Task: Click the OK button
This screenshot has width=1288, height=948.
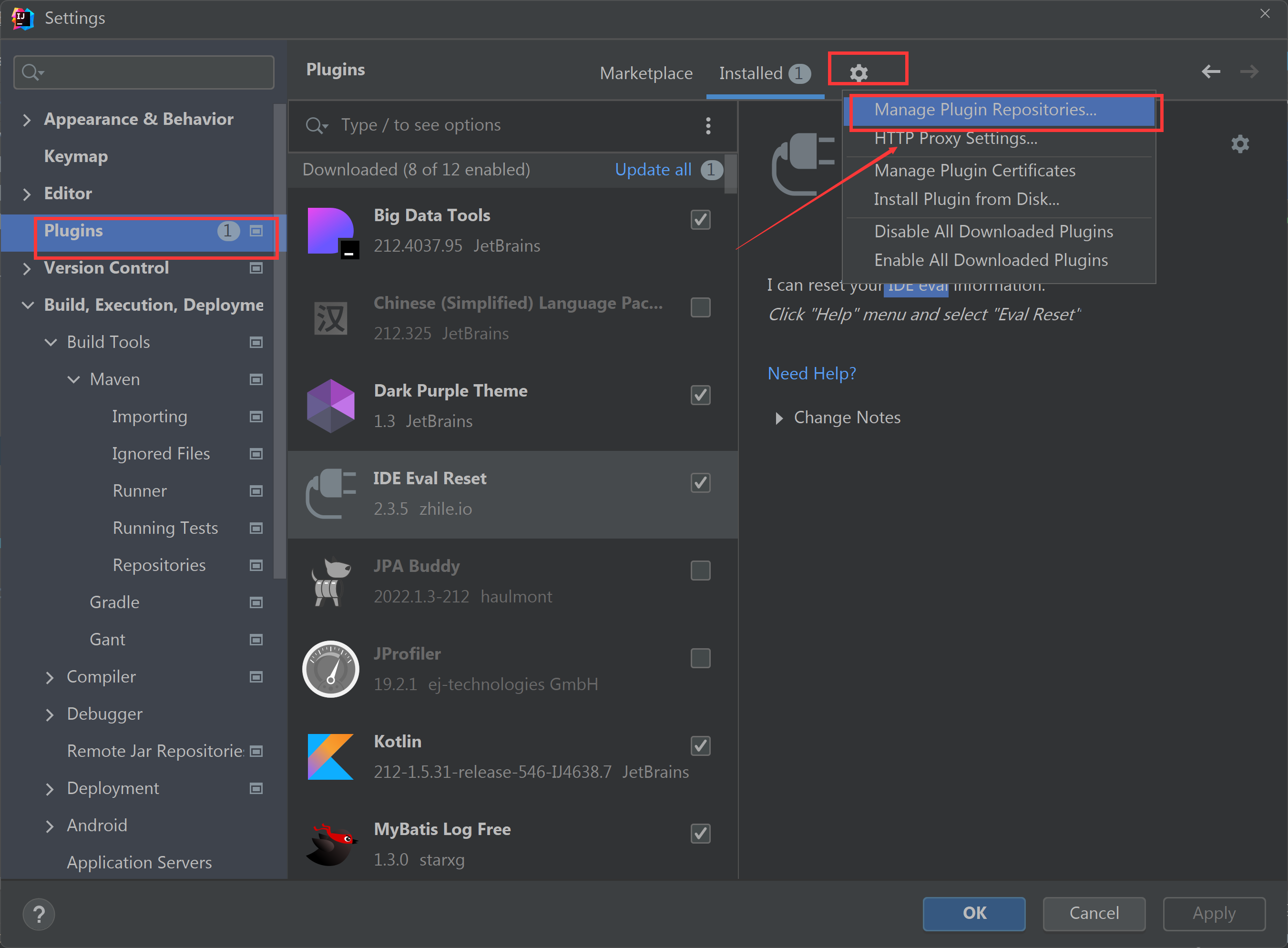Action: tap(974, 914)
